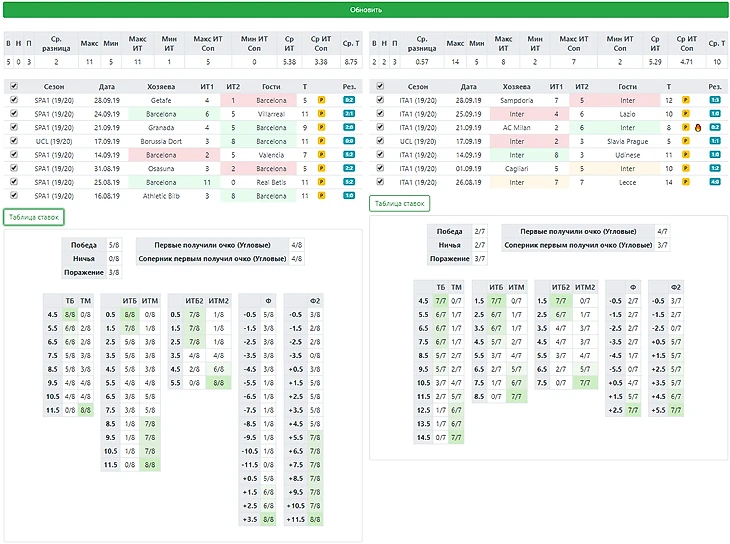
Task: Click the score badge in the Cagliari row
Action: (x=715, y=169)
